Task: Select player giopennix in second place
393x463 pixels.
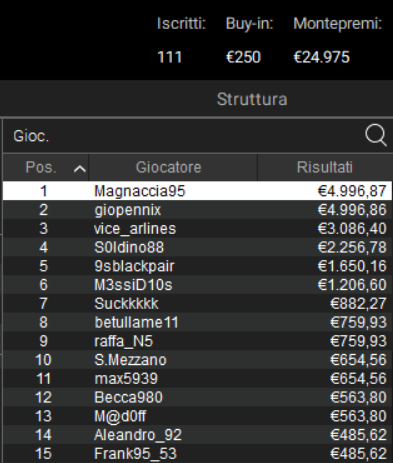Action: 197,210
